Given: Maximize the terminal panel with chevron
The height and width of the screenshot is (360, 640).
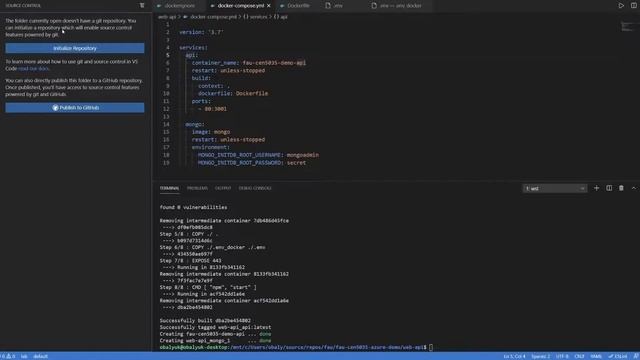Looking at the screenshot, I should [634, 188].
